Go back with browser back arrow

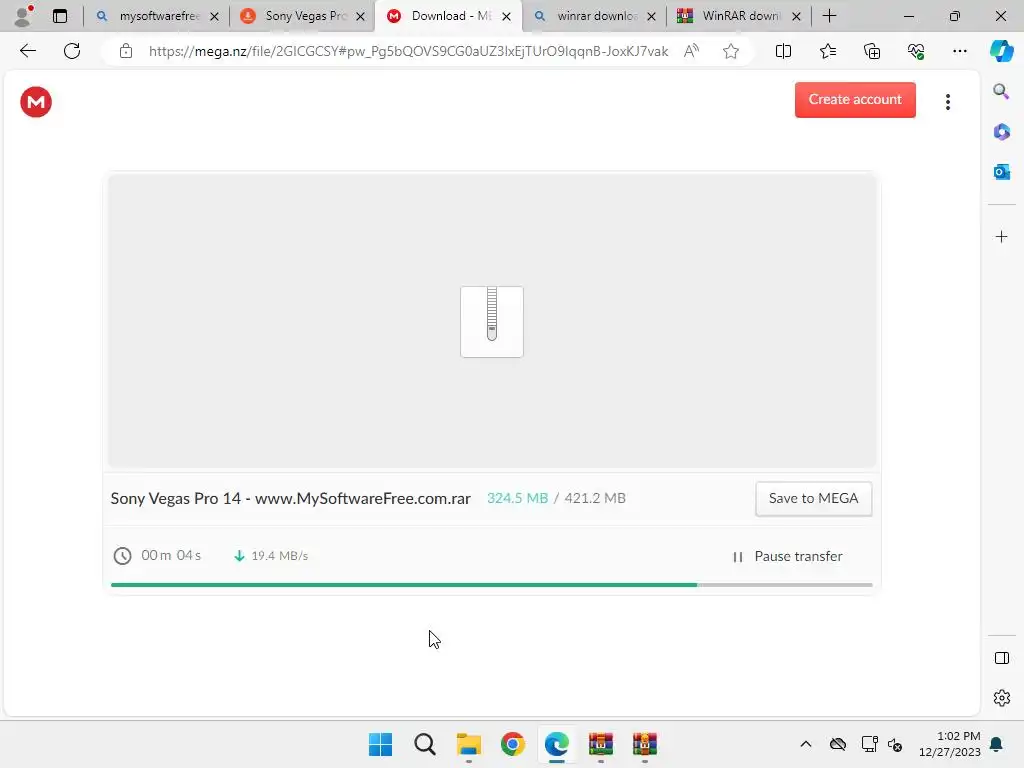coord(27,51)
